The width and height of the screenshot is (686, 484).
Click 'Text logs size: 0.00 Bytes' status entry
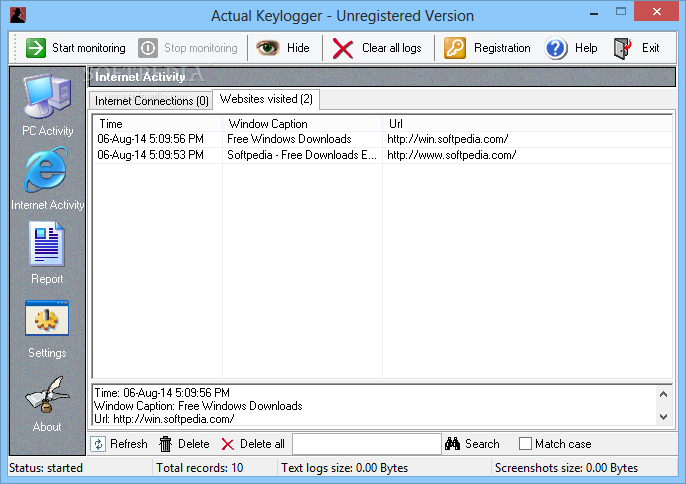(x=344, y=468)
